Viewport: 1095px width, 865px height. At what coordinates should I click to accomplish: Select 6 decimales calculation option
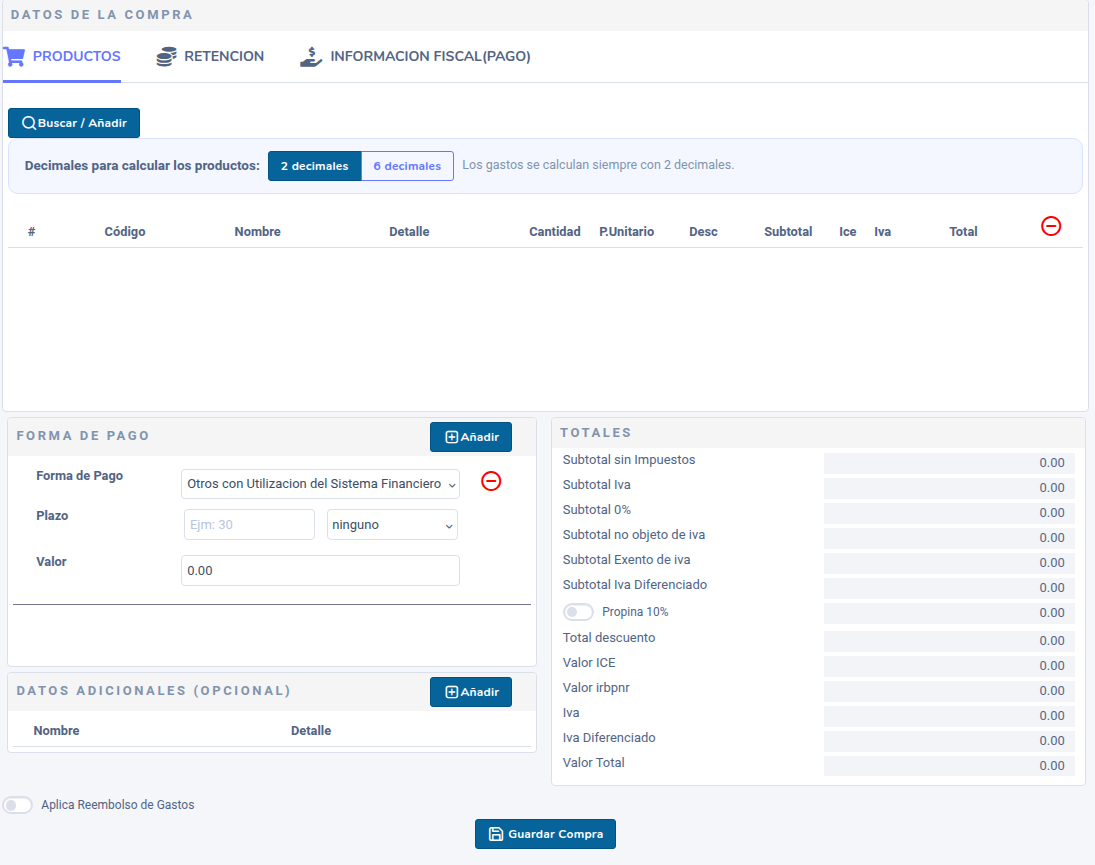click(x=407, y=166)
